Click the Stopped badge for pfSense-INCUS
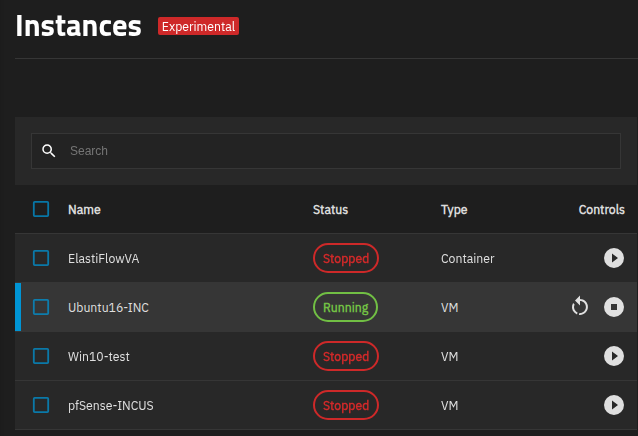This screenshot has height=436, width=638. click(345, 405)
